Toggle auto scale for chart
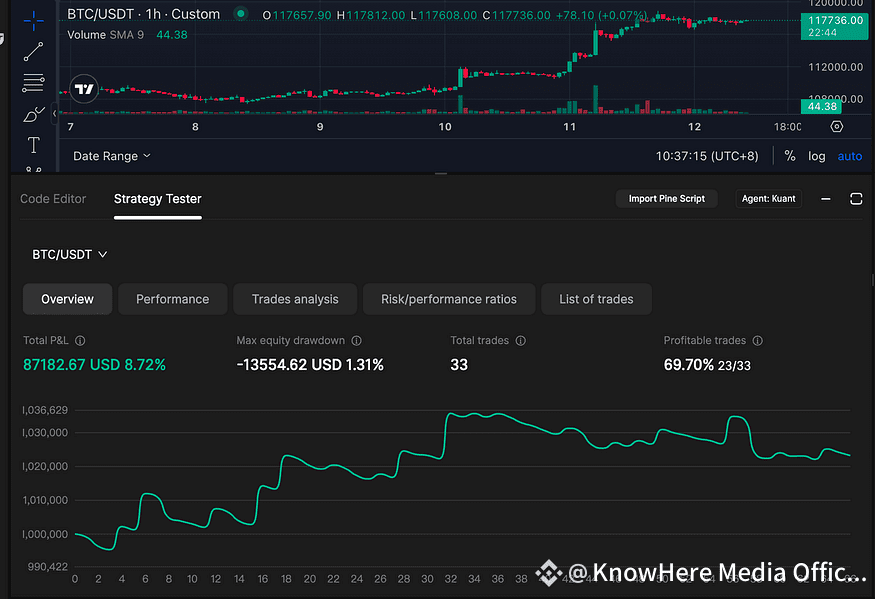This screenshot has width=875, height=599. tap(849, 156)
